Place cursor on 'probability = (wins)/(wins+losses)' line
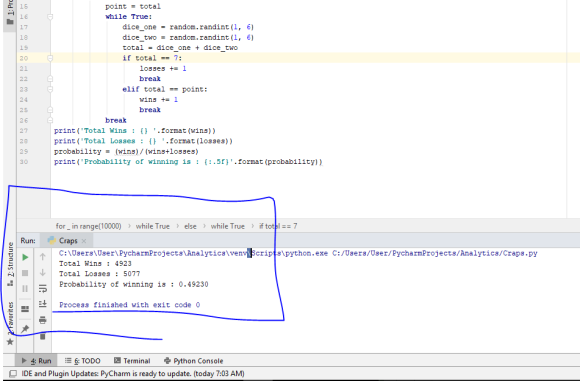The height and width of the screenshot is (381, 580). (126, 151)
